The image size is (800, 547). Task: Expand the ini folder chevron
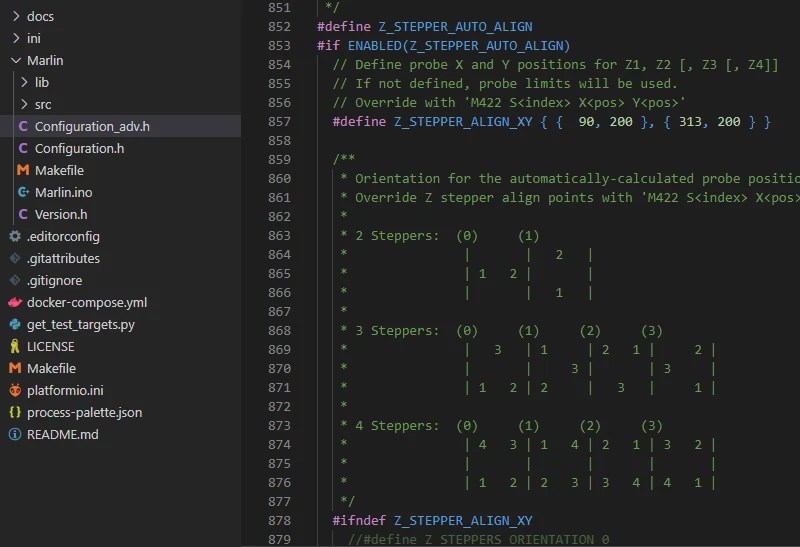click(x=16, y=38)
